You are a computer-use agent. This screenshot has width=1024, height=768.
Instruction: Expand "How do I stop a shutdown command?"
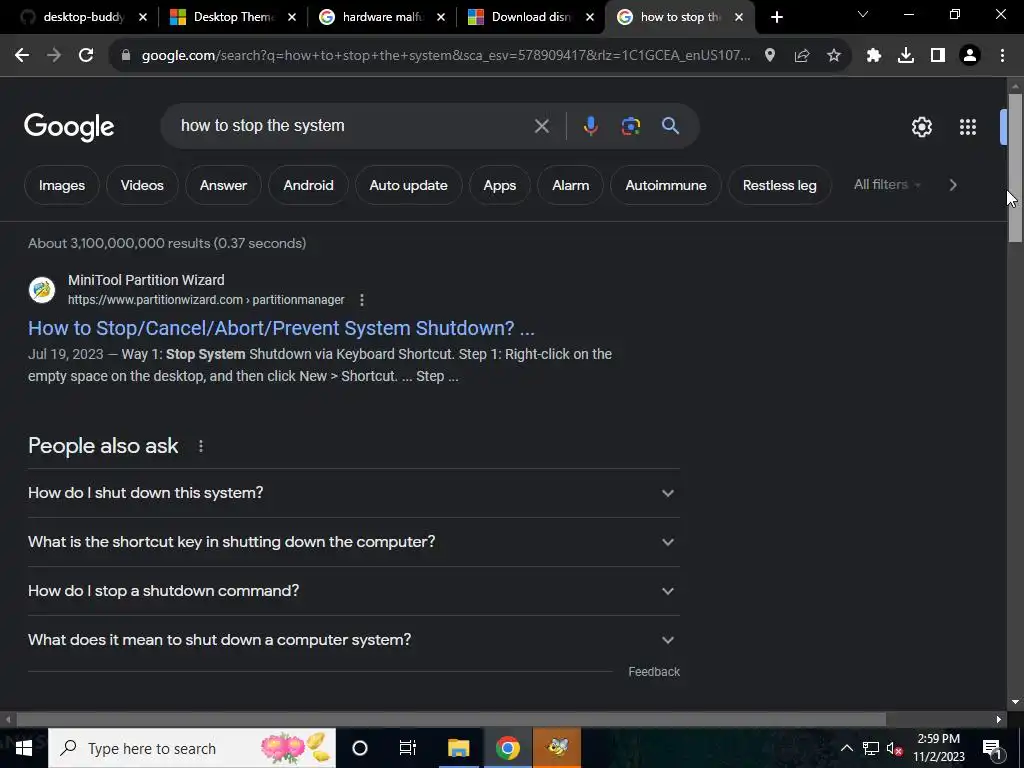354,591
